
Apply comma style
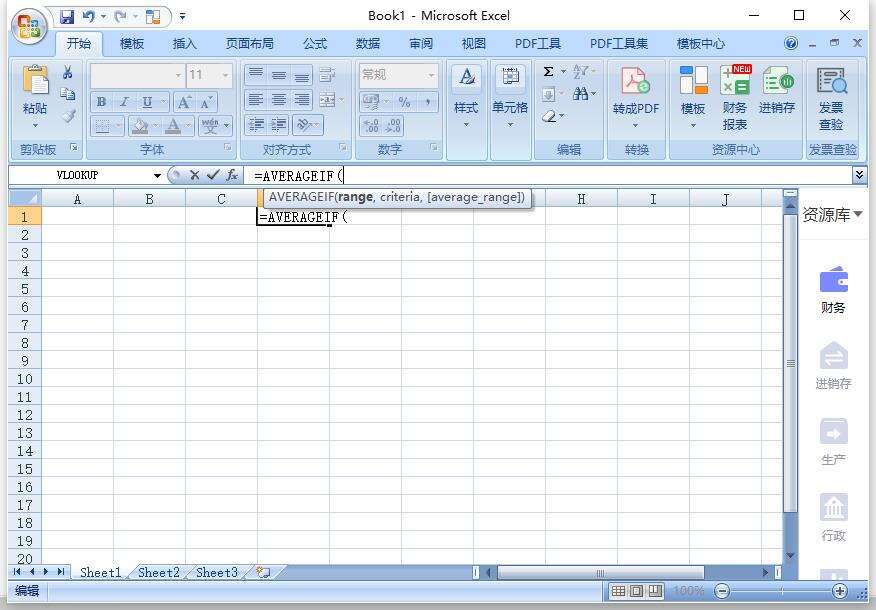coord(428,102)
